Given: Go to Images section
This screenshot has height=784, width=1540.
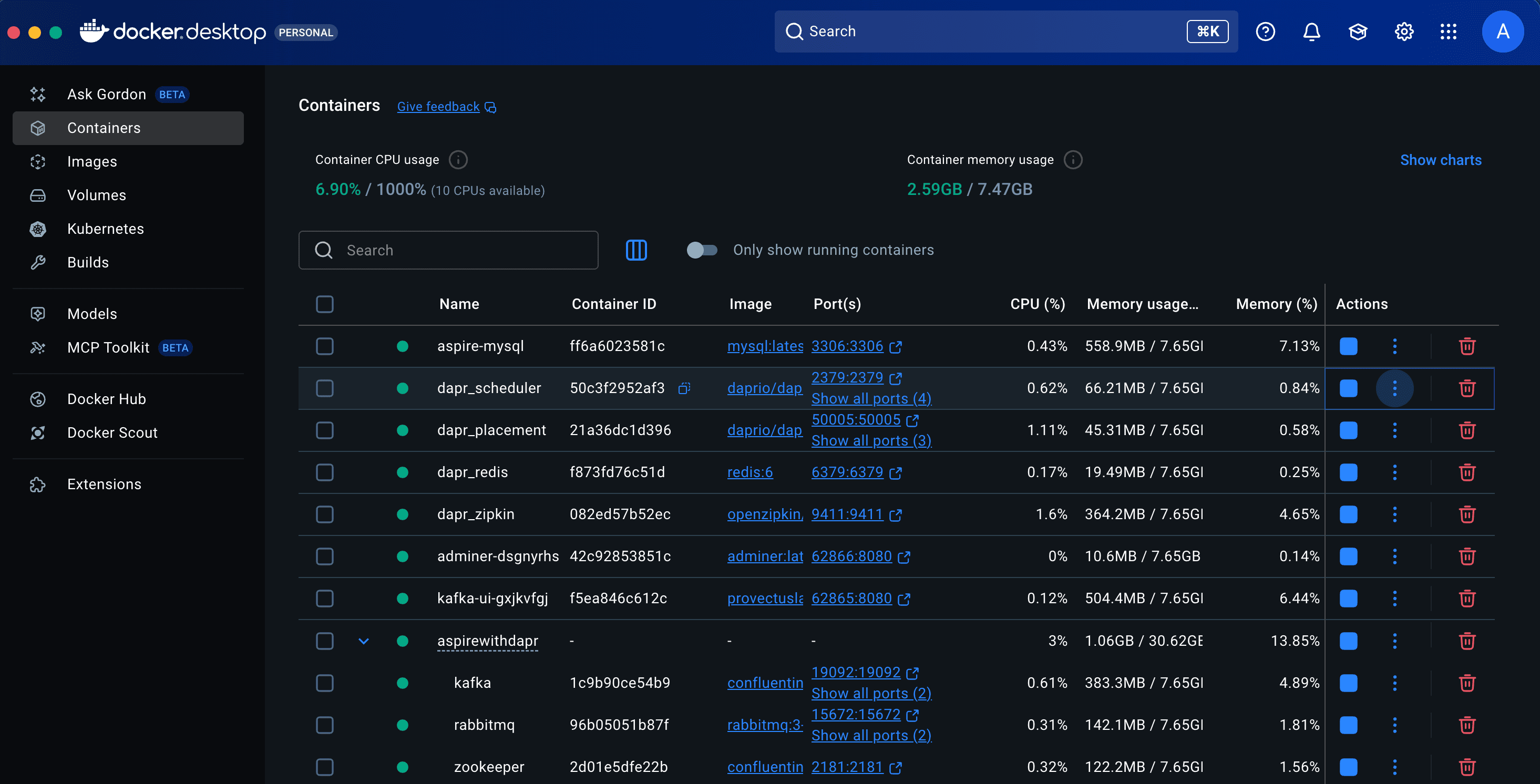Looking at the screenshot, I should 128,161.
